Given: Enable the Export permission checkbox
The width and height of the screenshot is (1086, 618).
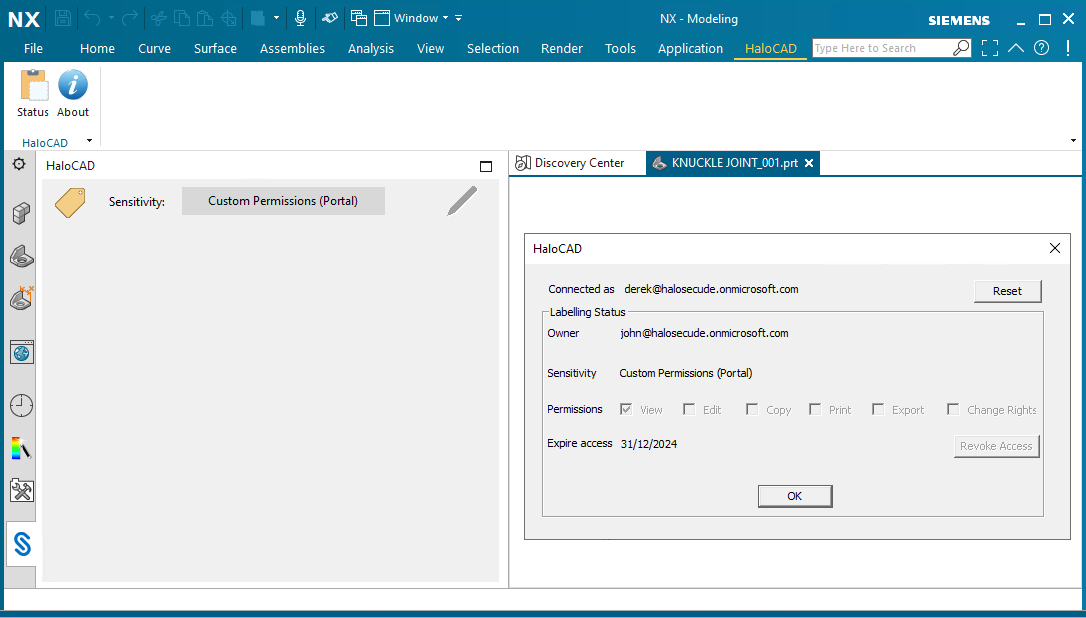Looking at the screenshot, I should coord(878,409).
